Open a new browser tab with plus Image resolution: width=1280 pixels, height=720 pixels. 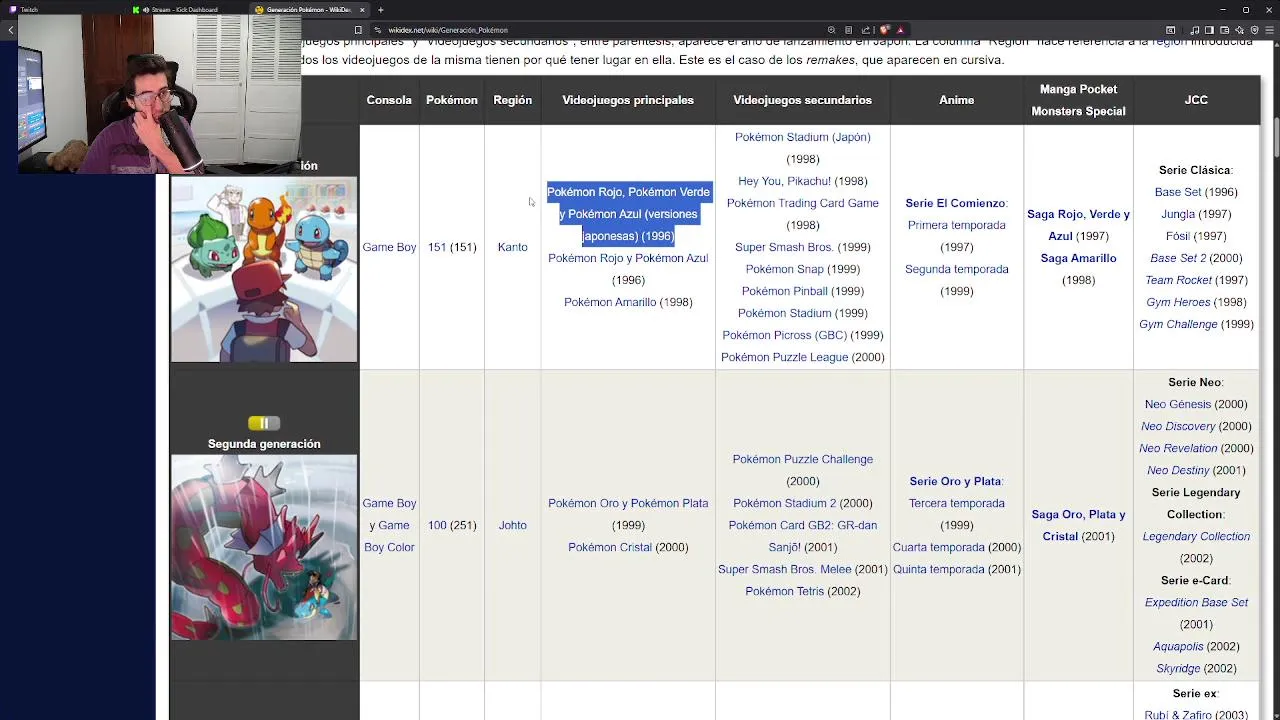click(x=380, y=10)
